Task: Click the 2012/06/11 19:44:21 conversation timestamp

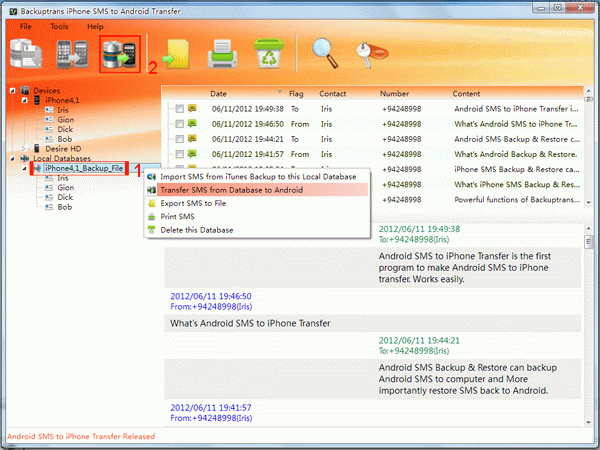Action: point(419,341)
